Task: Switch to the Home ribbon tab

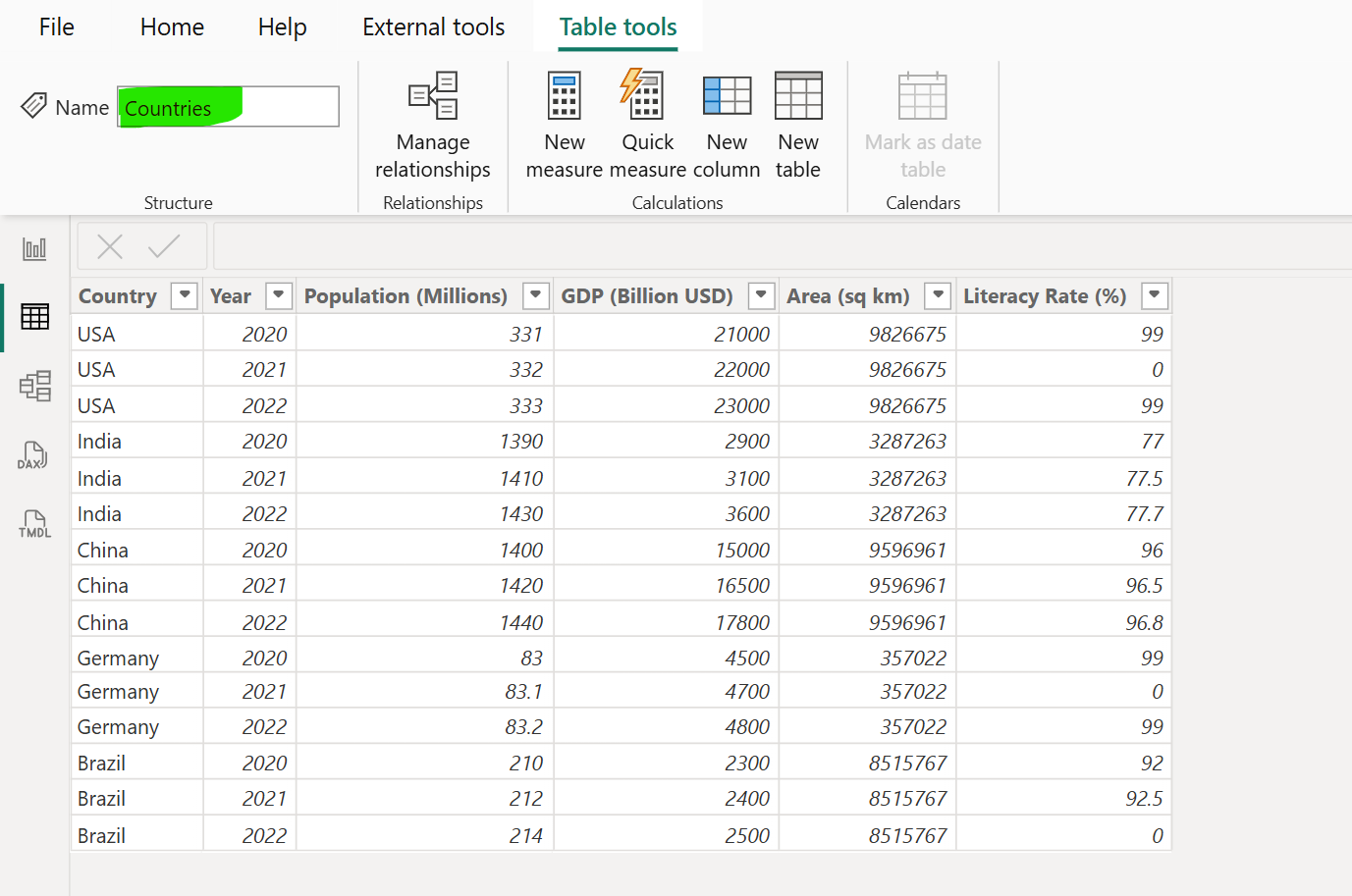Action: click(x=171, y=26)
